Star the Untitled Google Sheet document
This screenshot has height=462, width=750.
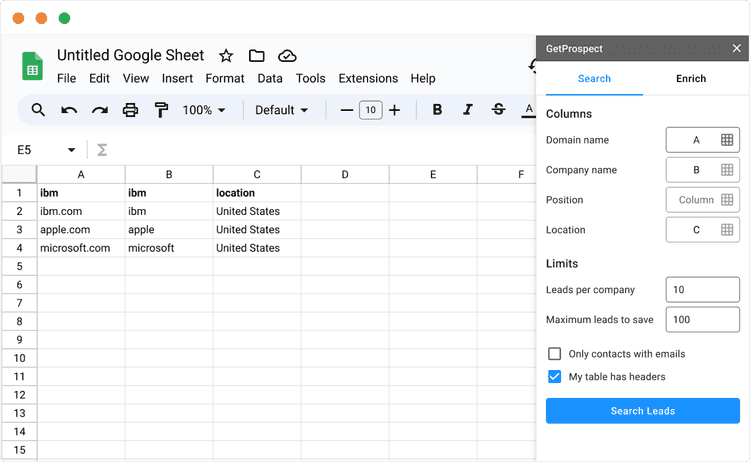(226, 56)
